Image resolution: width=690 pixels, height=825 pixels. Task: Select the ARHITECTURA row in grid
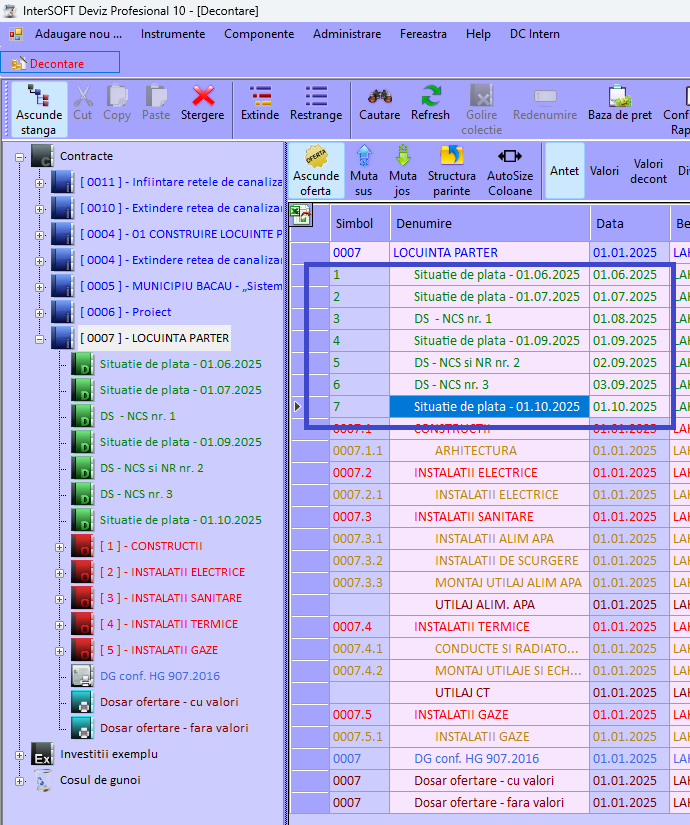[x=475, y=450]
